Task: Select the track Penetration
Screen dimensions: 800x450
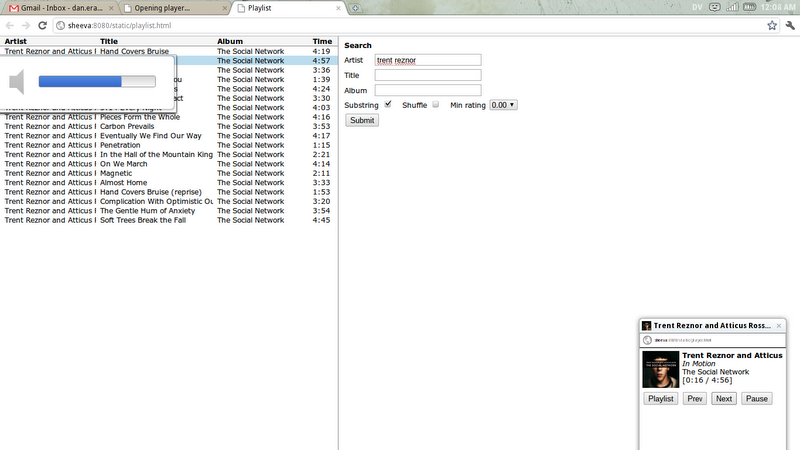Action: [120, 145]
